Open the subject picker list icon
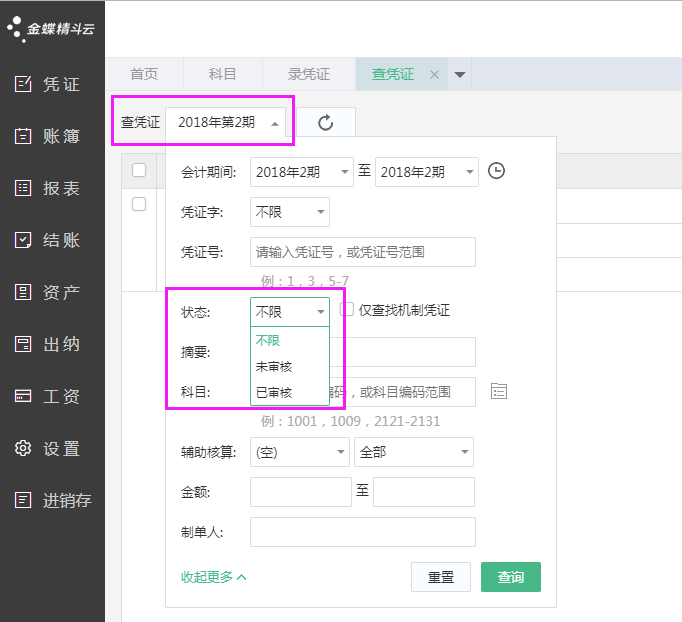Screen dimensions: 682x622 (500, 391)
